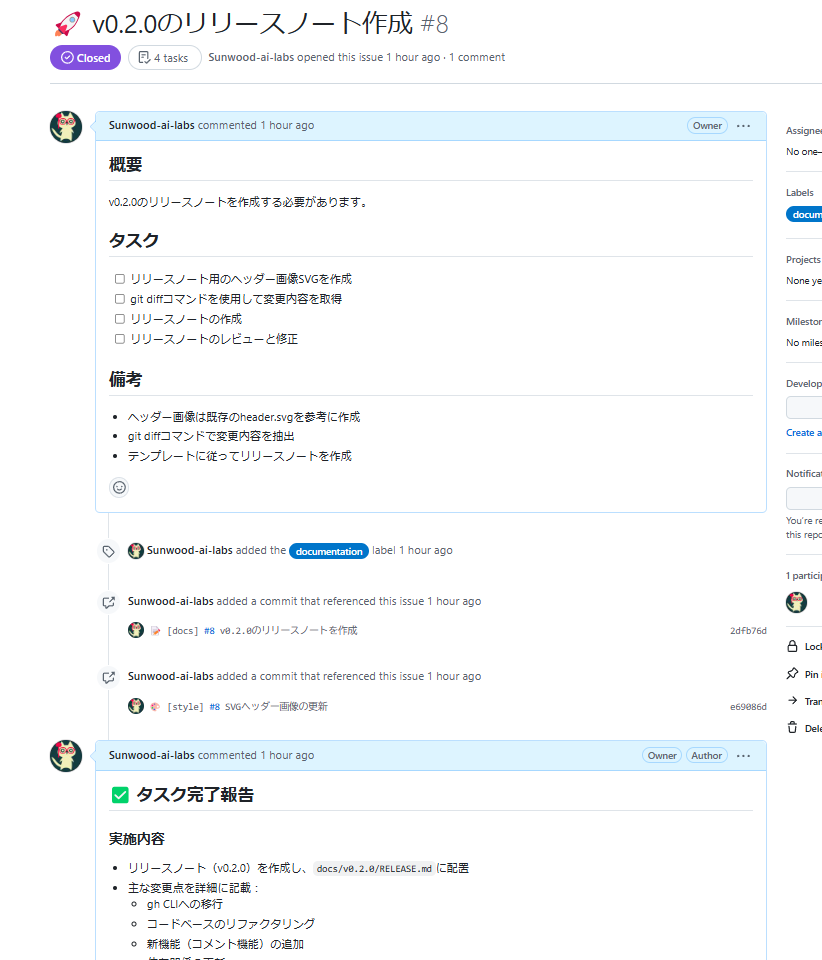Open the '[style] #8 SVGヘッダー画像の更新' commit

[x=247, y=707]
